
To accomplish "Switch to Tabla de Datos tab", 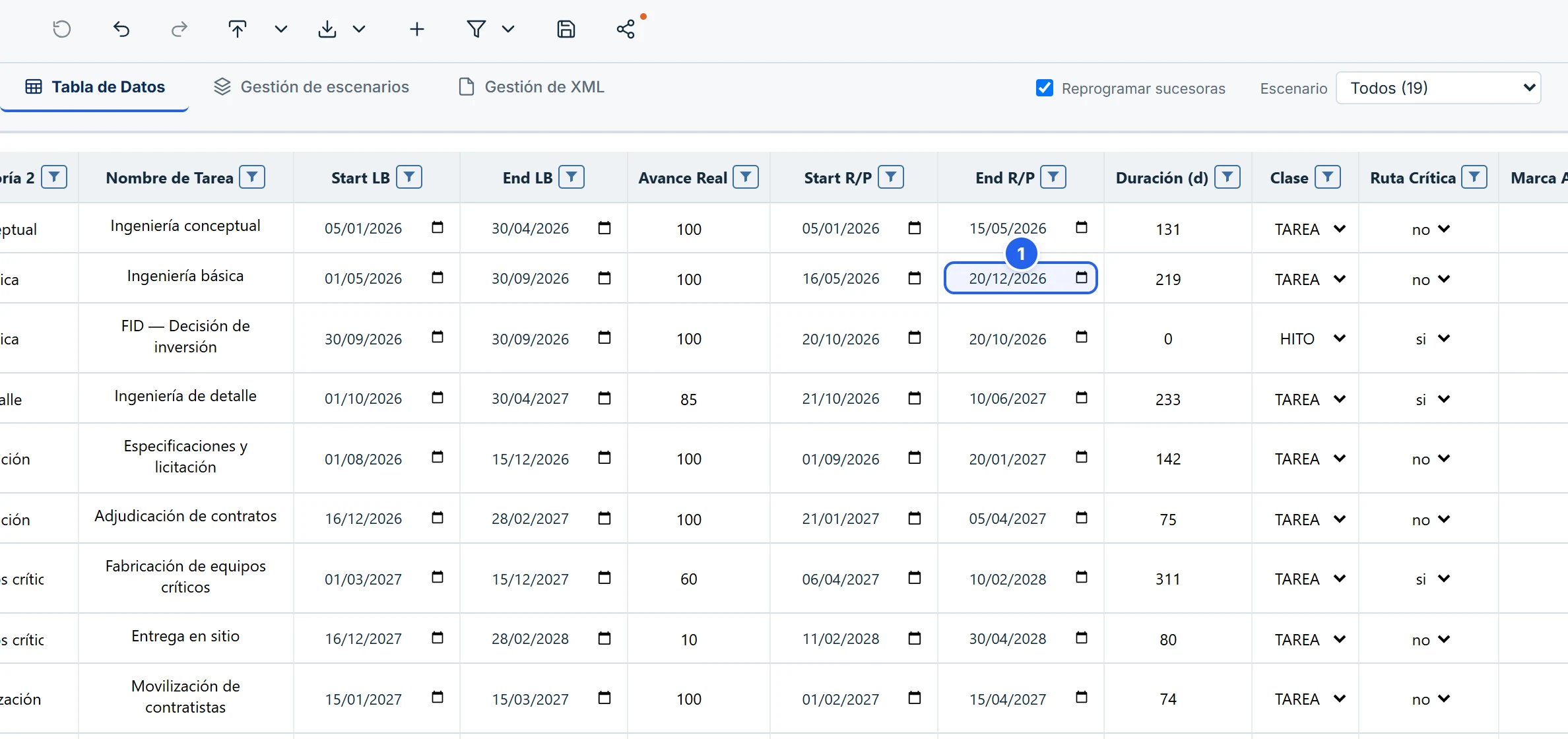I will tap(95, 87).
